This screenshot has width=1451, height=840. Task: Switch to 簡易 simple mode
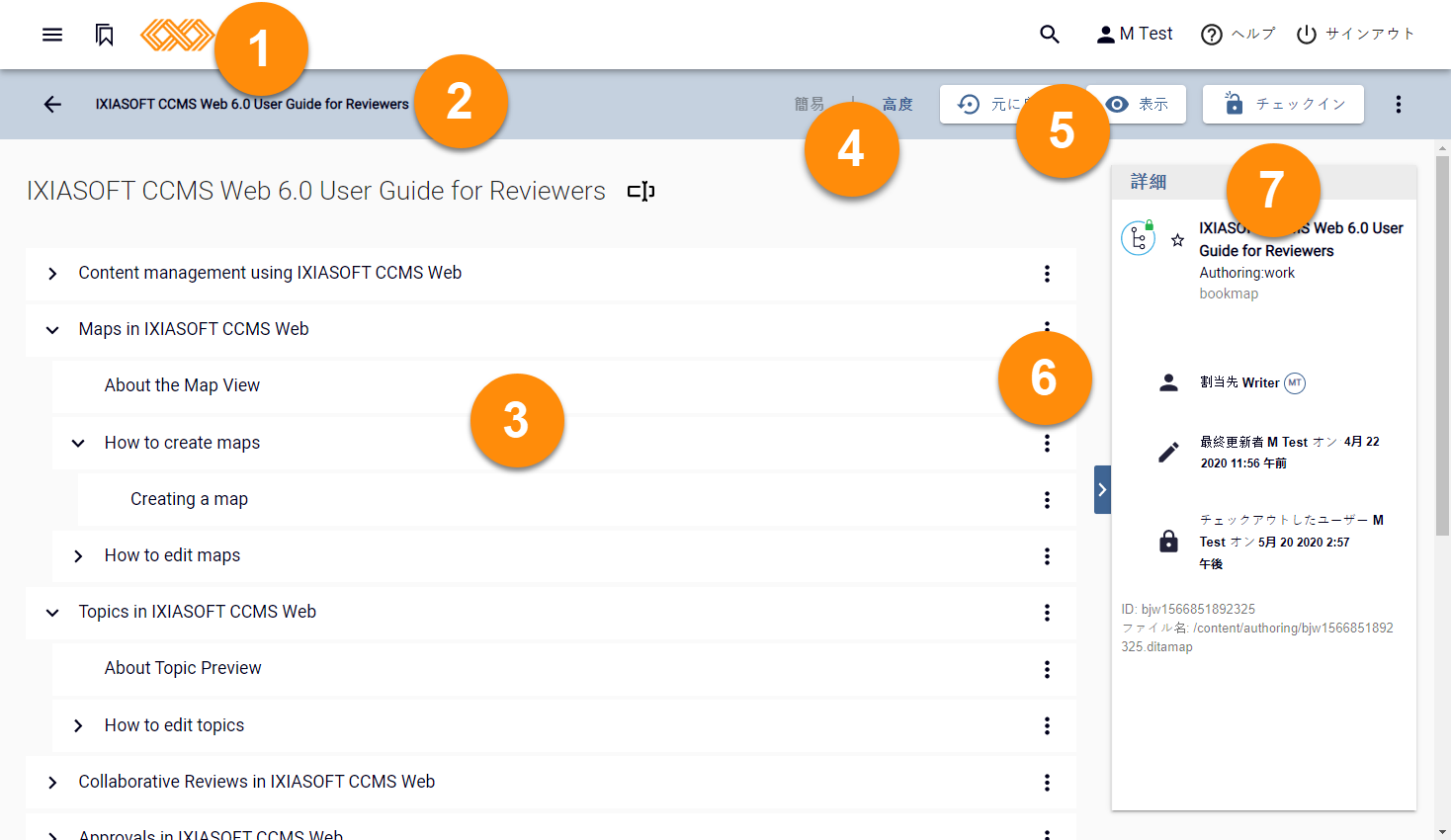pos(810,104)
